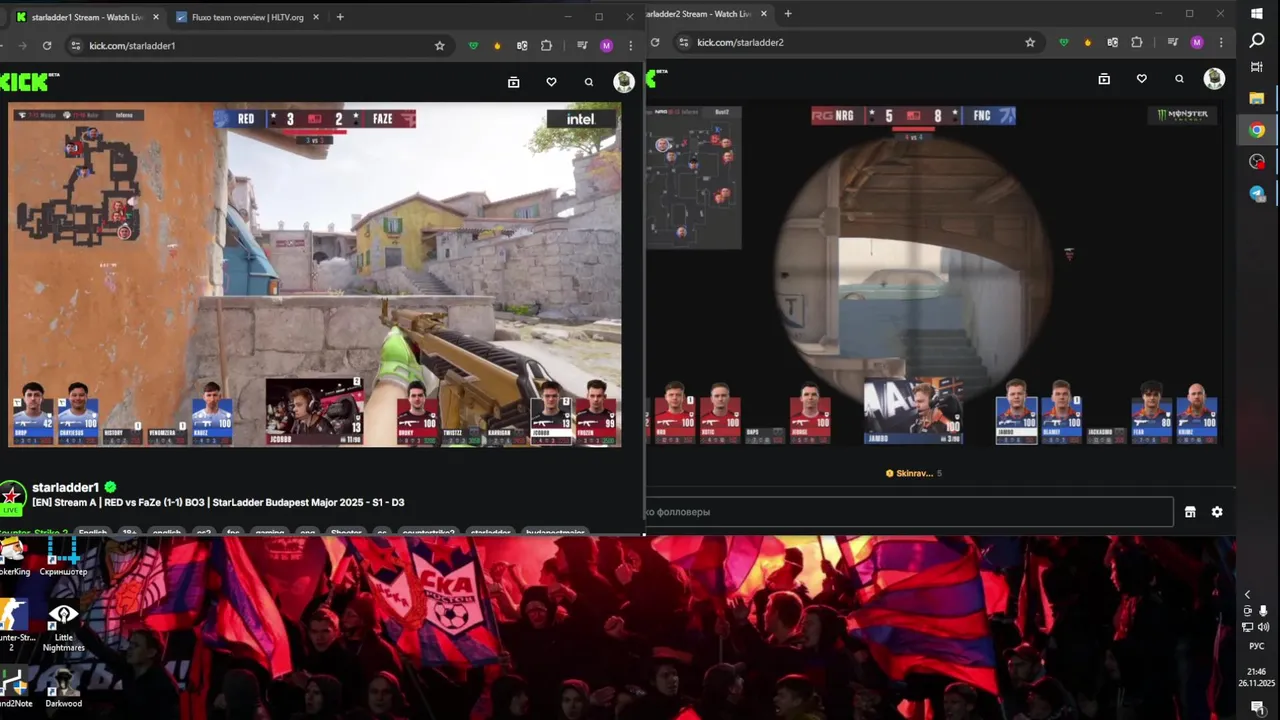Go forward in starladder1 browser window

[x=21, y=45]
